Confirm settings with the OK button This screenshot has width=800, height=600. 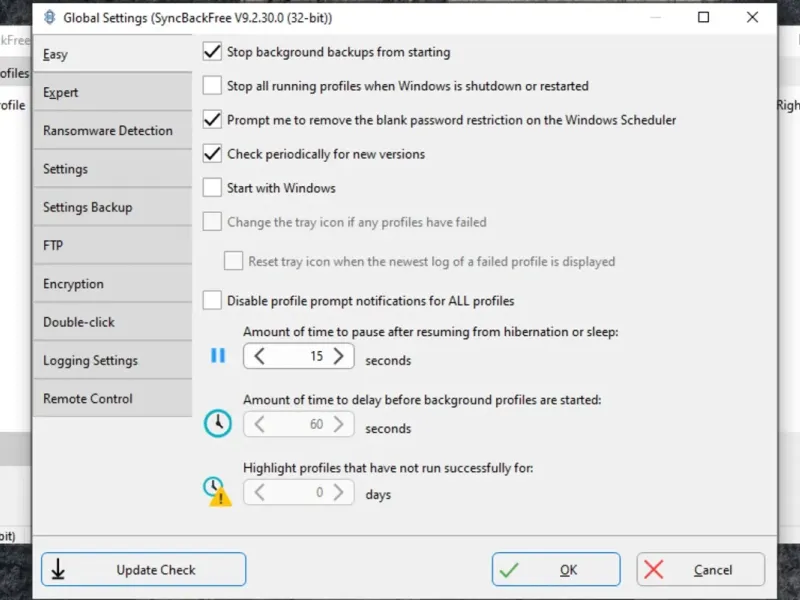coord(556,569)
